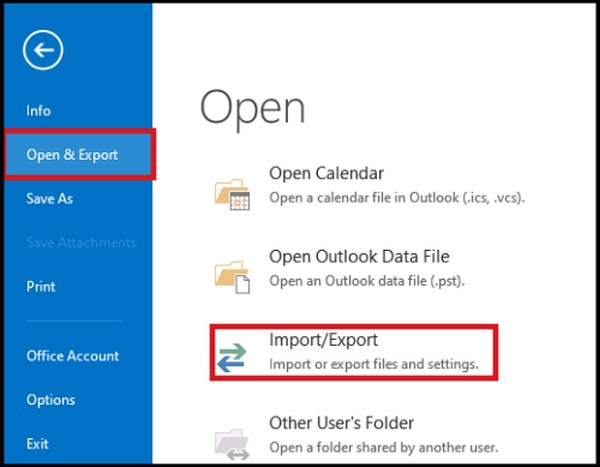Screen dimensions: 600x467
Task: Click the "Import or export files and settings" description
Action: coord(373,364)
